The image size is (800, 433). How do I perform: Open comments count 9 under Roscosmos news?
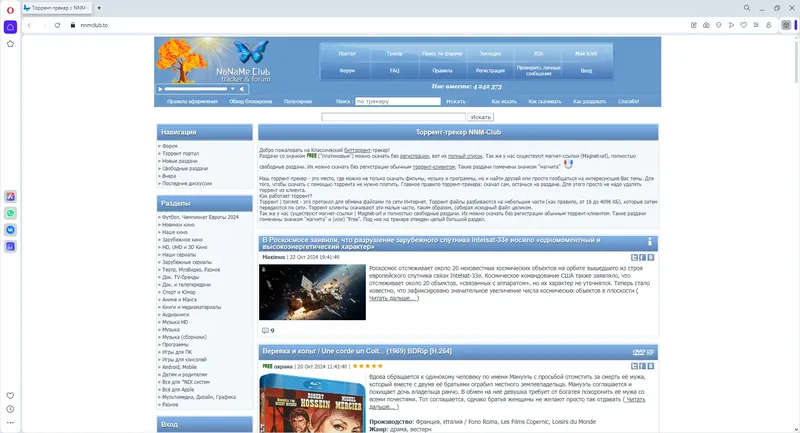(x=268, y=330)
